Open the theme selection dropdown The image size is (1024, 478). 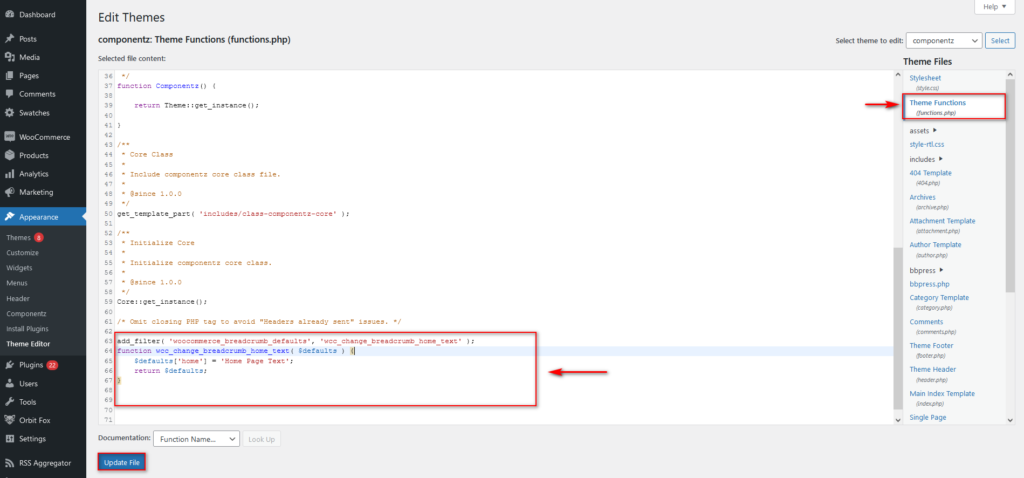click(x=943, y=40)
